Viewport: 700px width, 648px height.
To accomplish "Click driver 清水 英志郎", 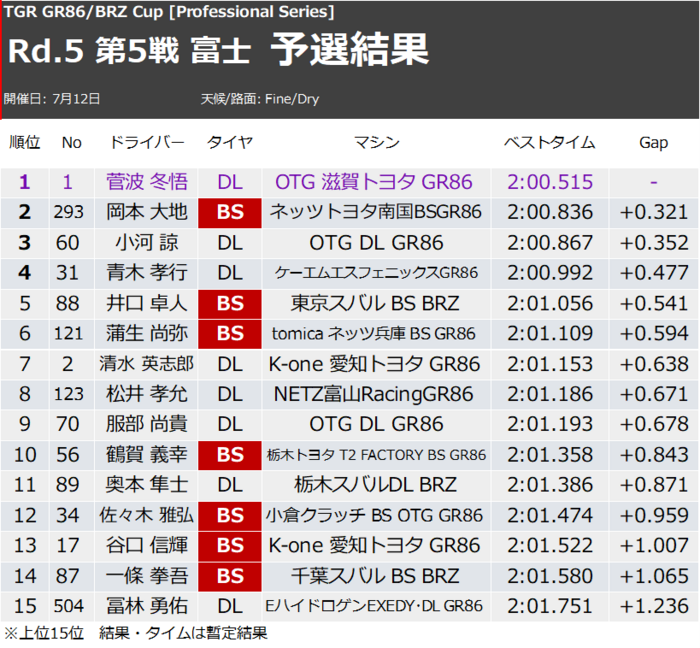I will (146, 364).
